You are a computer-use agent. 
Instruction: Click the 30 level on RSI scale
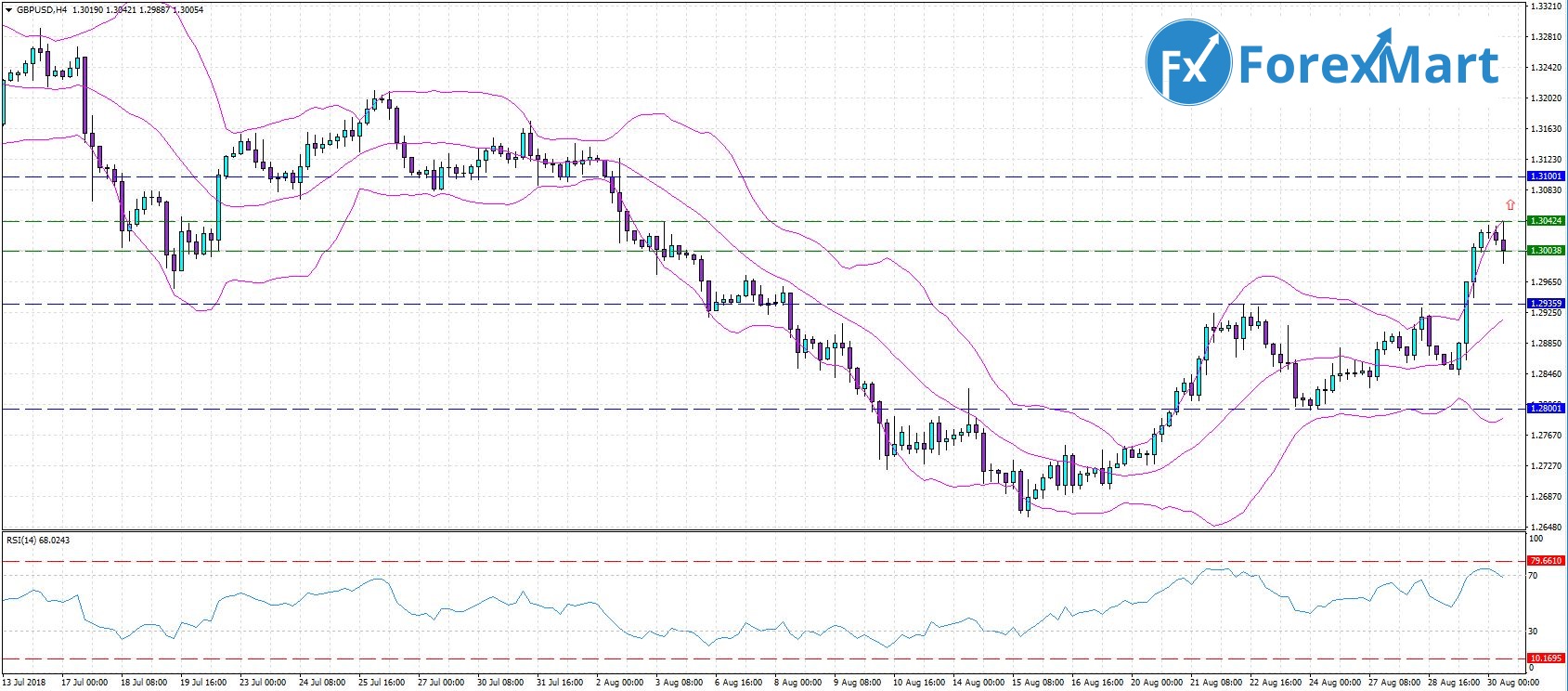(1534, 632)
